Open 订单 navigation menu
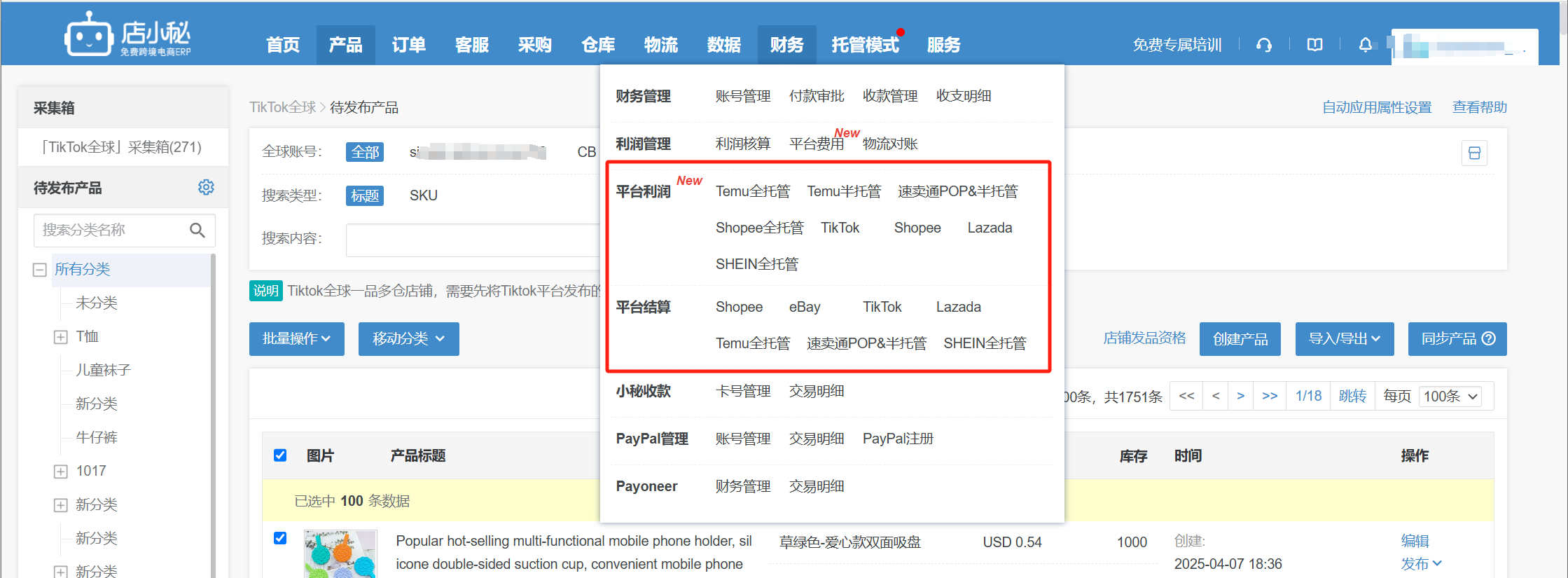 tap(409, 45)
